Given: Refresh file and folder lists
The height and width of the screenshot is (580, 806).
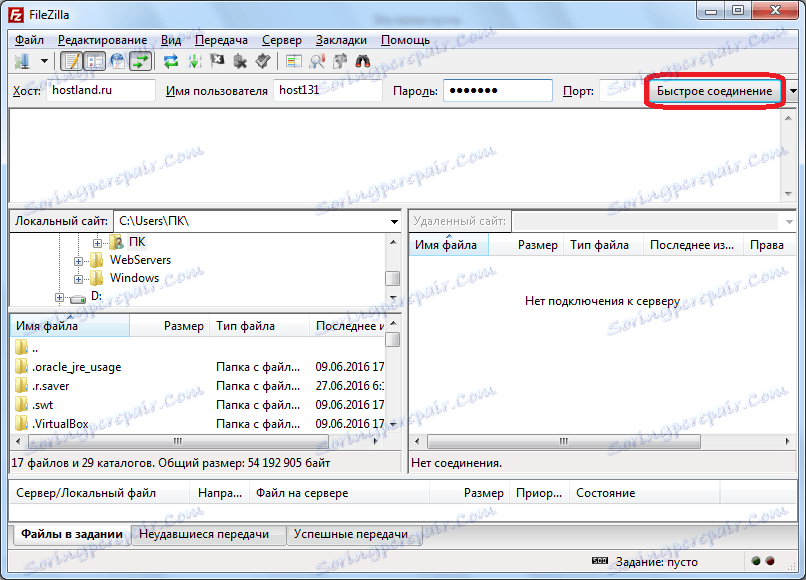Looking at the screenshot, I should [171, 62].
